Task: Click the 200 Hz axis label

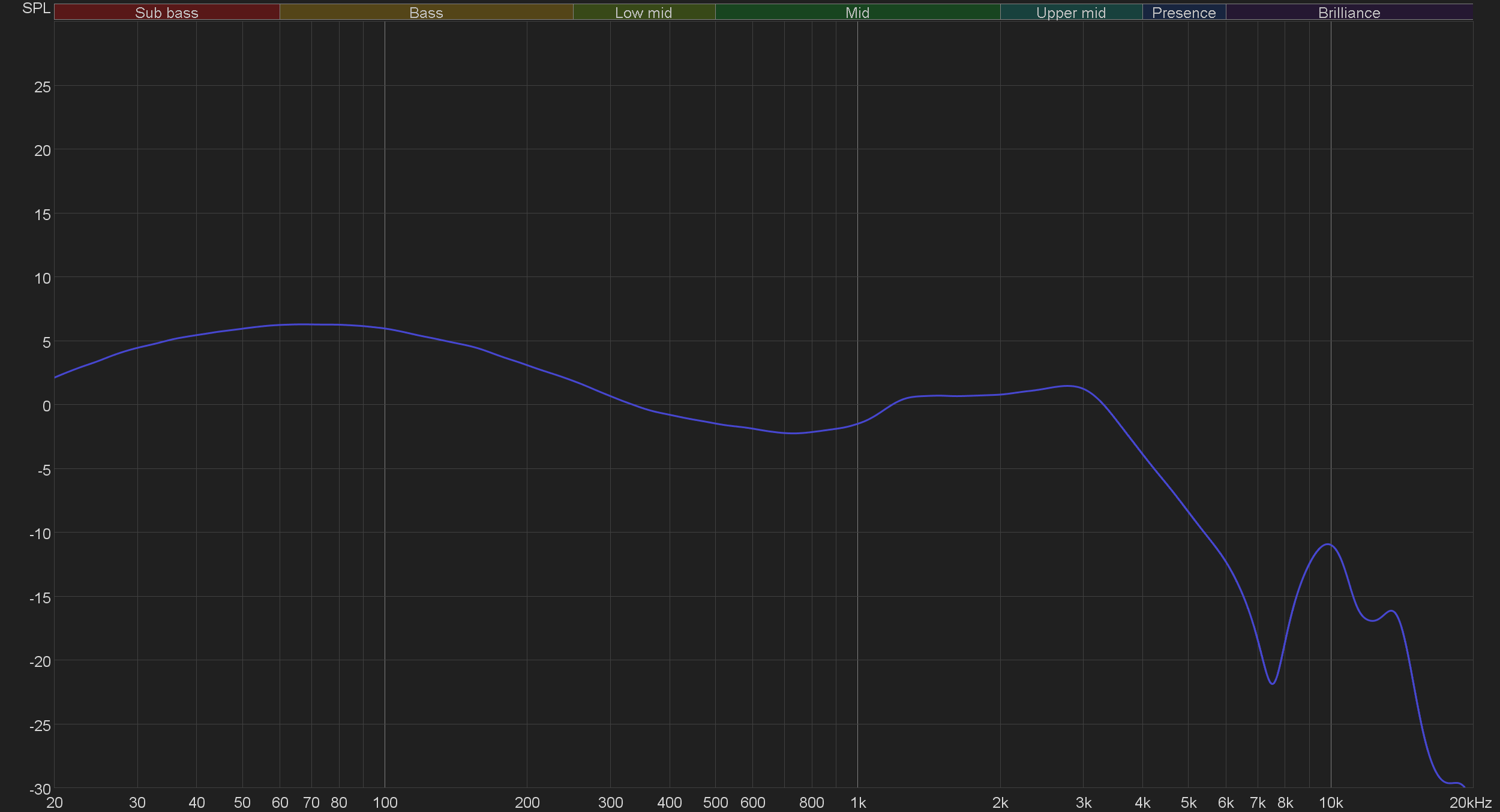Action: (527, 802)
